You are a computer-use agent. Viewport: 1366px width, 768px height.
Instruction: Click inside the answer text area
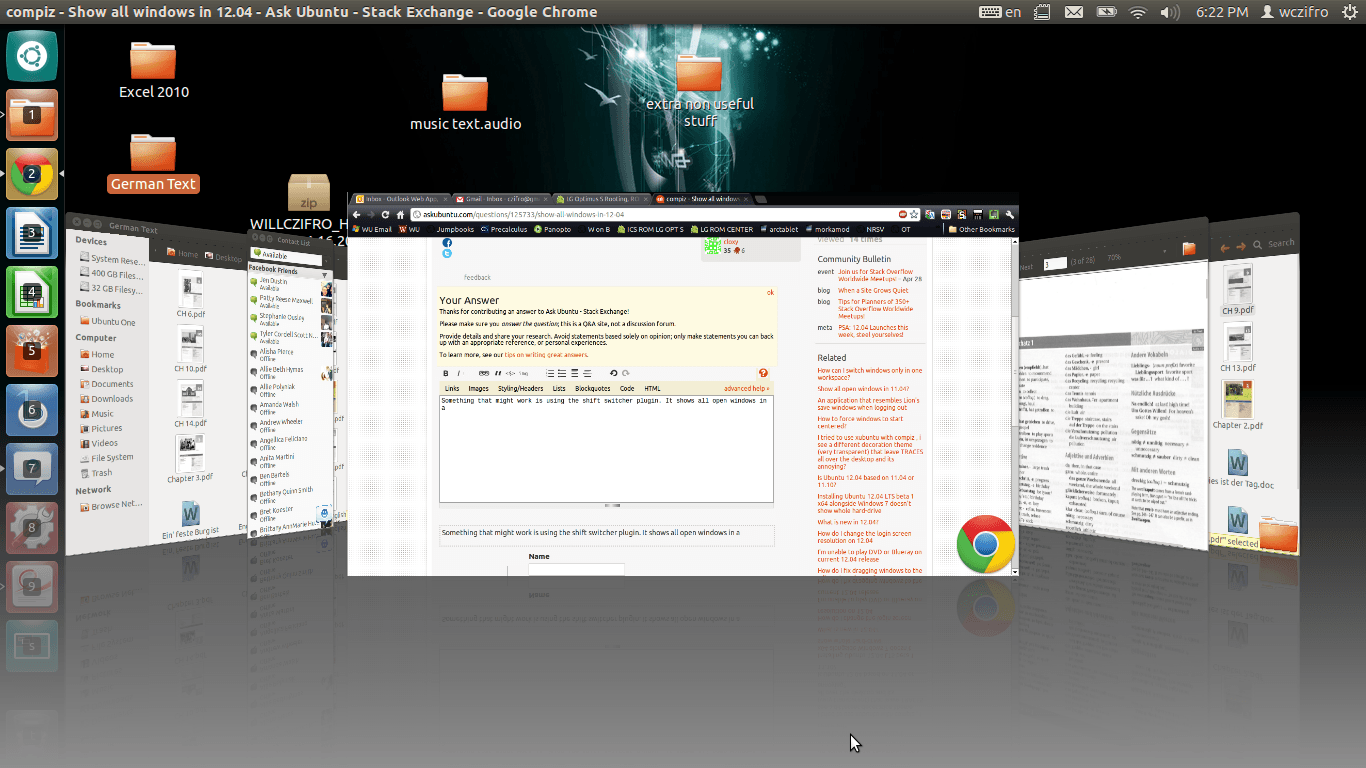pyautogui.click(x=606, y=449)
